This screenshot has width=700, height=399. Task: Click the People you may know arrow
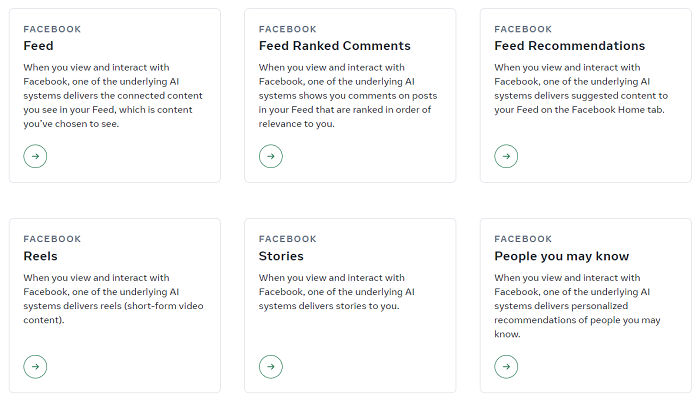coord(506,366)
